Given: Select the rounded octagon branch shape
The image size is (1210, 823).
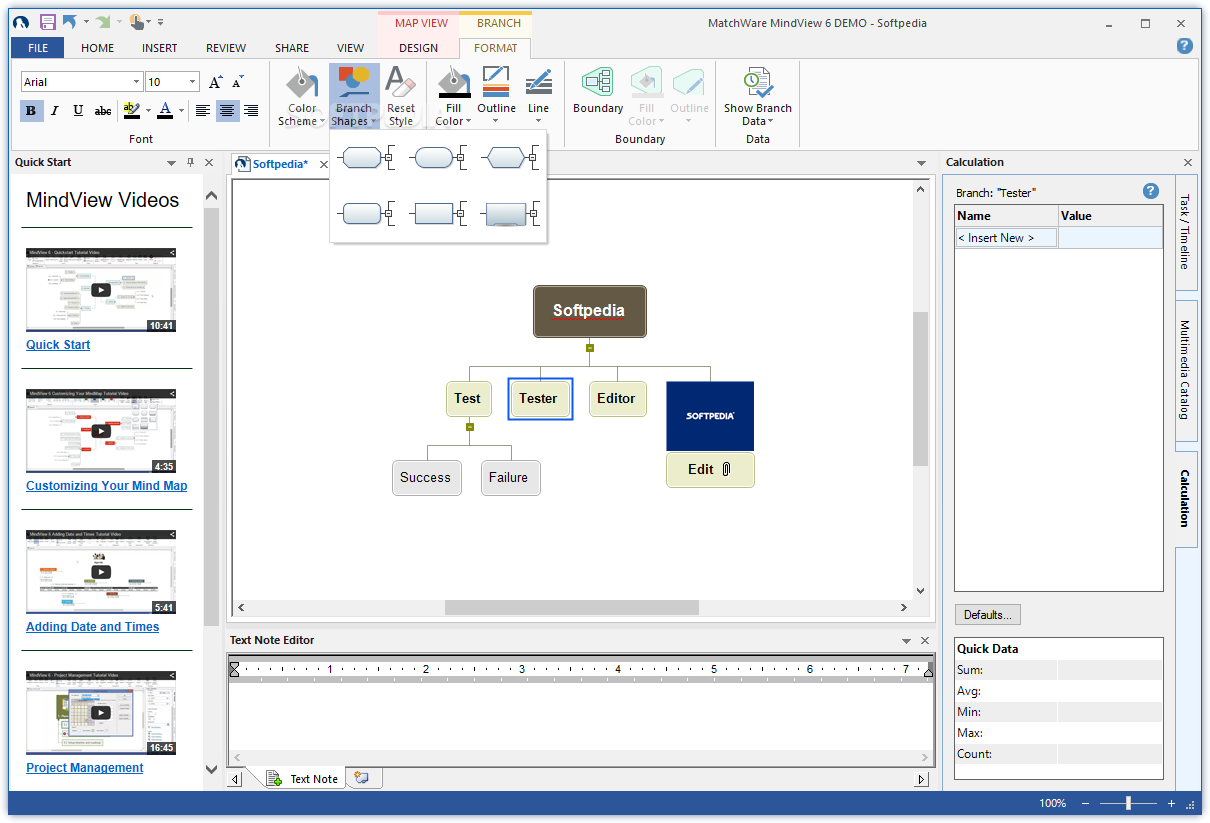Looking at the screenshot, I should click(x=368, y=157).
